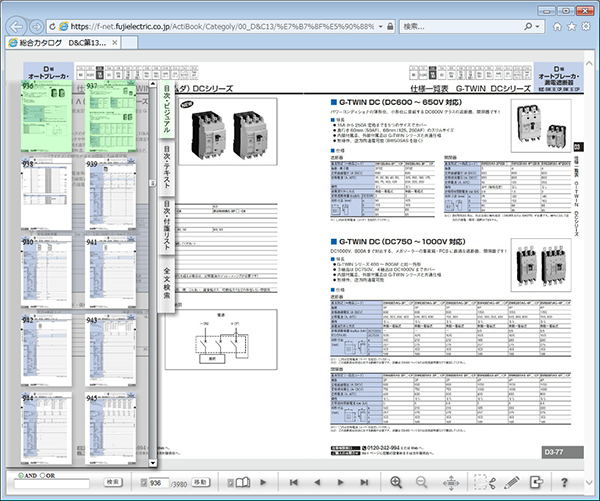Select the OR search radio button
This screenshot has width=600, height=501.
click(x=42, y=475)
